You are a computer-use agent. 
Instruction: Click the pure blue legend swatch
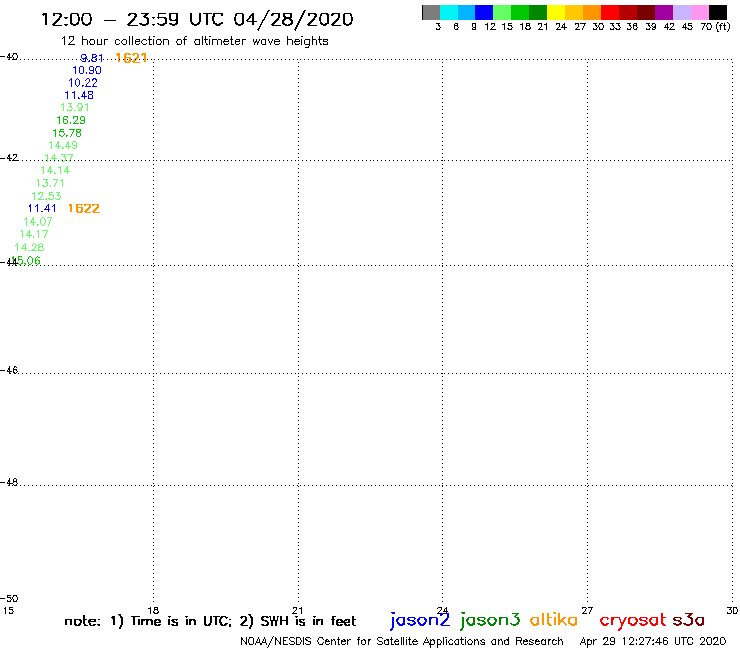[484, 12]
